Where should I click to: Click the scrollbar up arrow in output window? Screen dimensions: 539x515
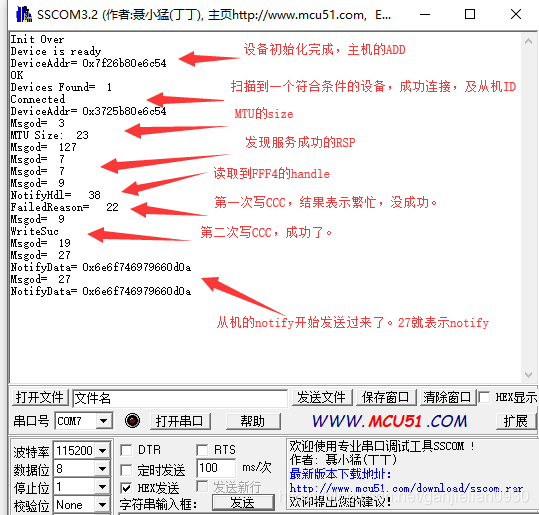[529, 42]
